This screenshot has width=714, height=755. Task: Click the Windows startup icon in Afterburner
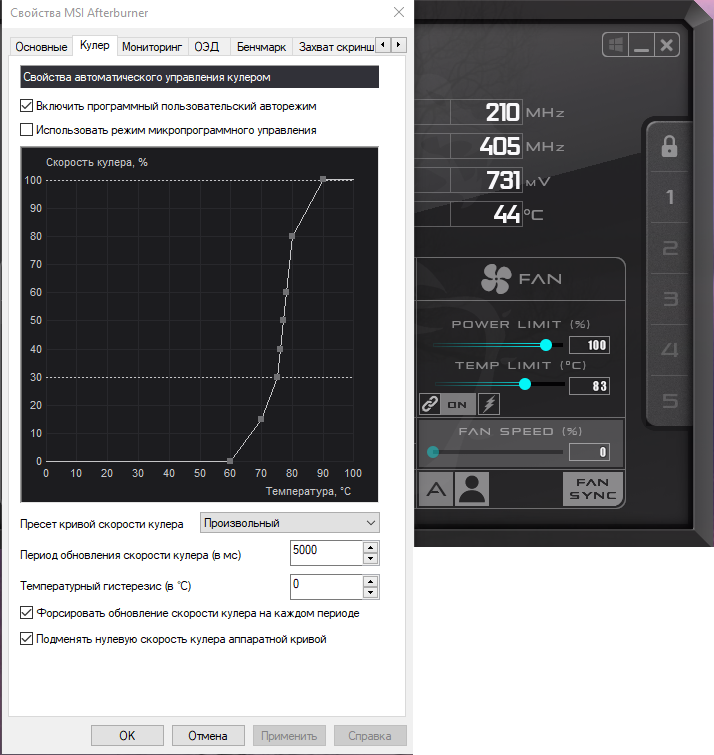click(615, 45)
